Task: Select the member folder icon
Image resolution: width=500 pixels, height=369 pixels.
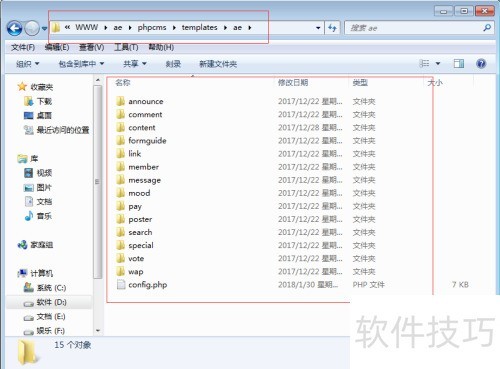Action: click(121, 167)
